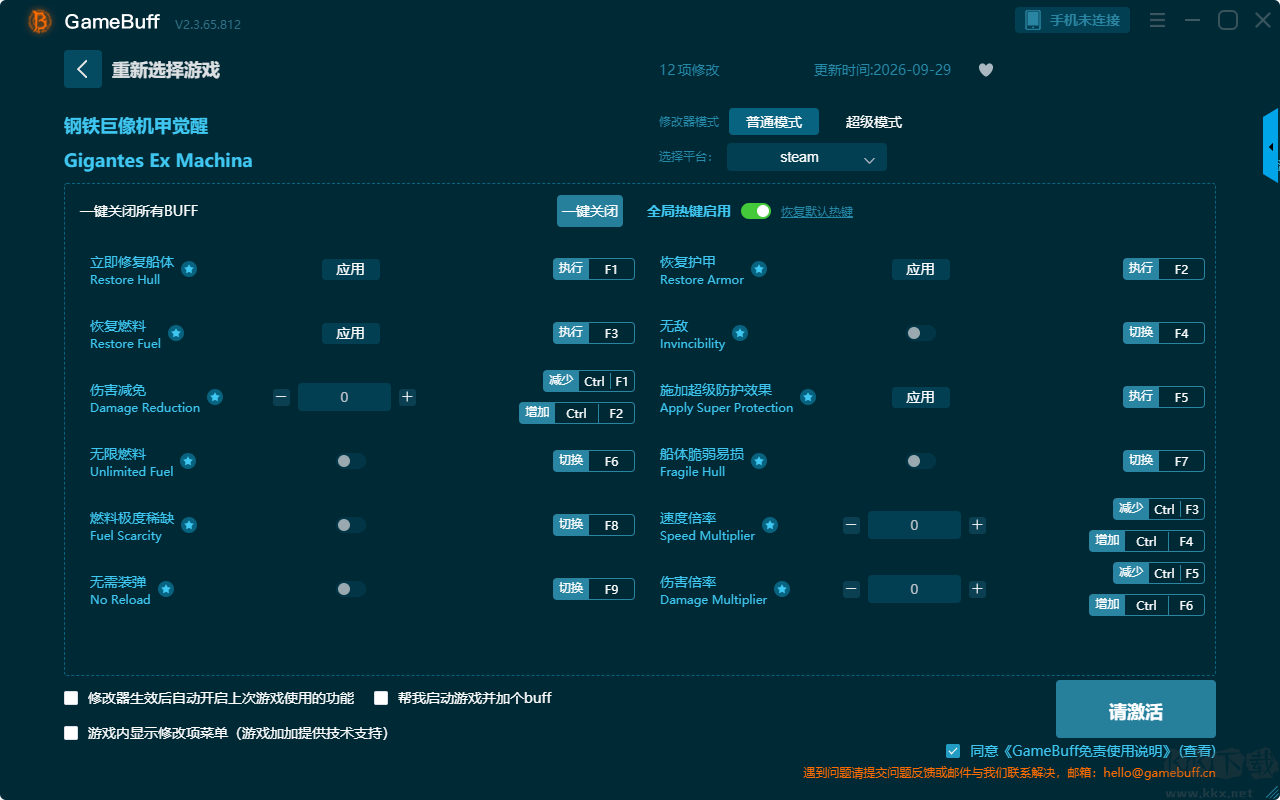
Task: Click the back arrow beside 重新选择游戏
Action: (83, 69)
